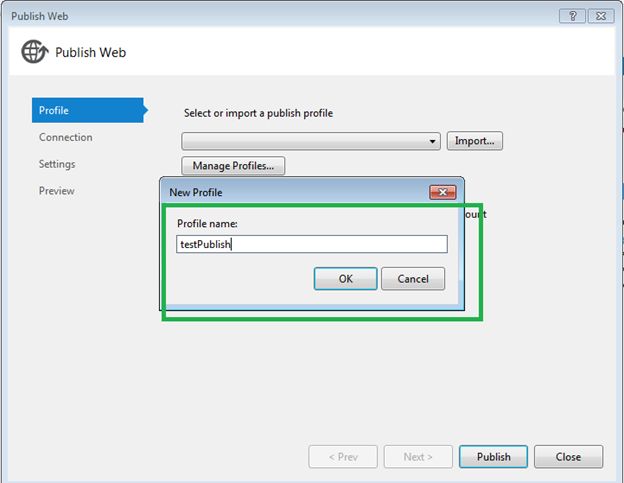
Task: Click the Next > button
Action: pyautogui.click(x=418, y=457)
